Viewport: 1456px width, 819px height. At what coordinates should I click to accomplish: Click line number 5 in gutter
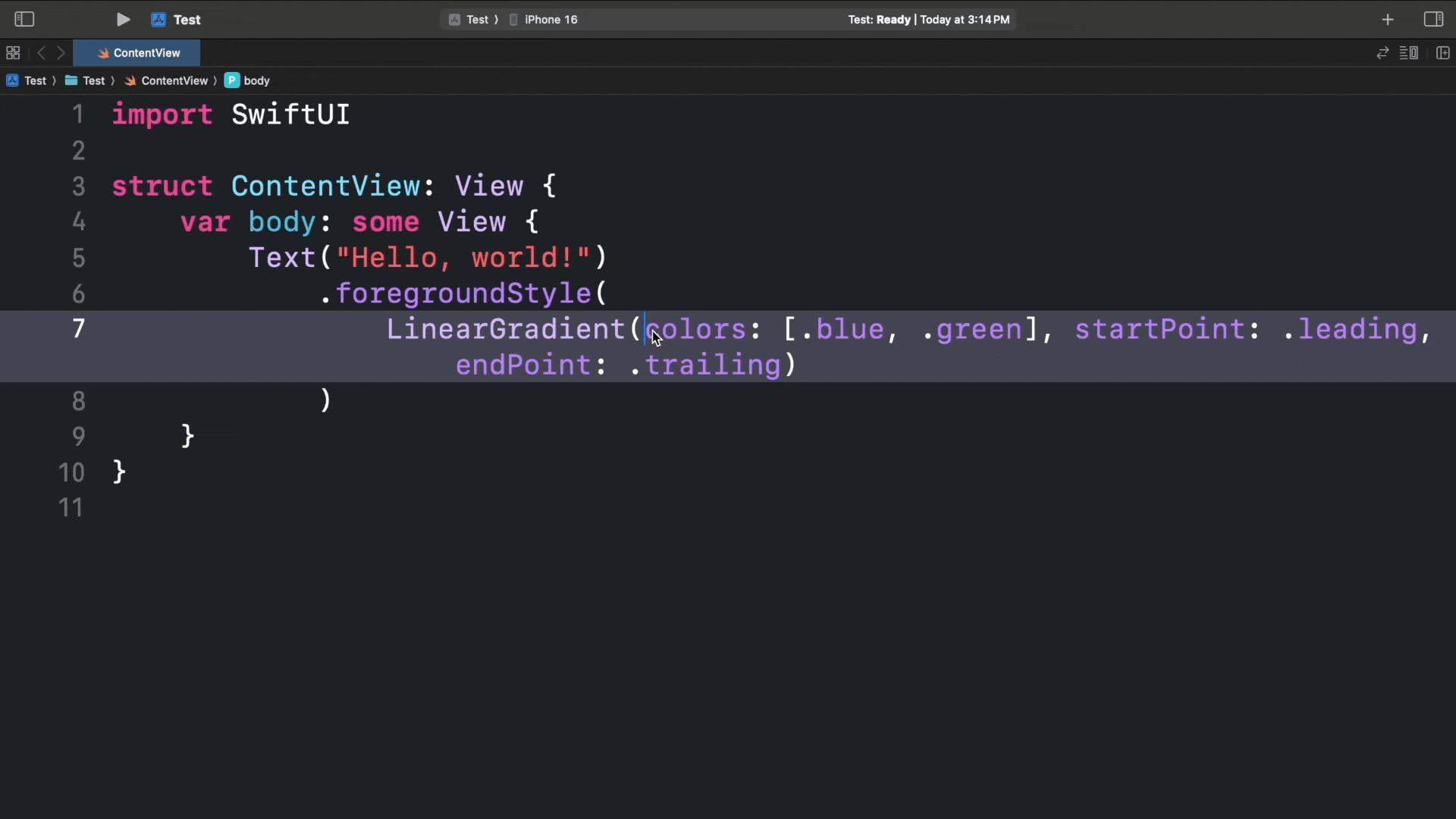78,258
